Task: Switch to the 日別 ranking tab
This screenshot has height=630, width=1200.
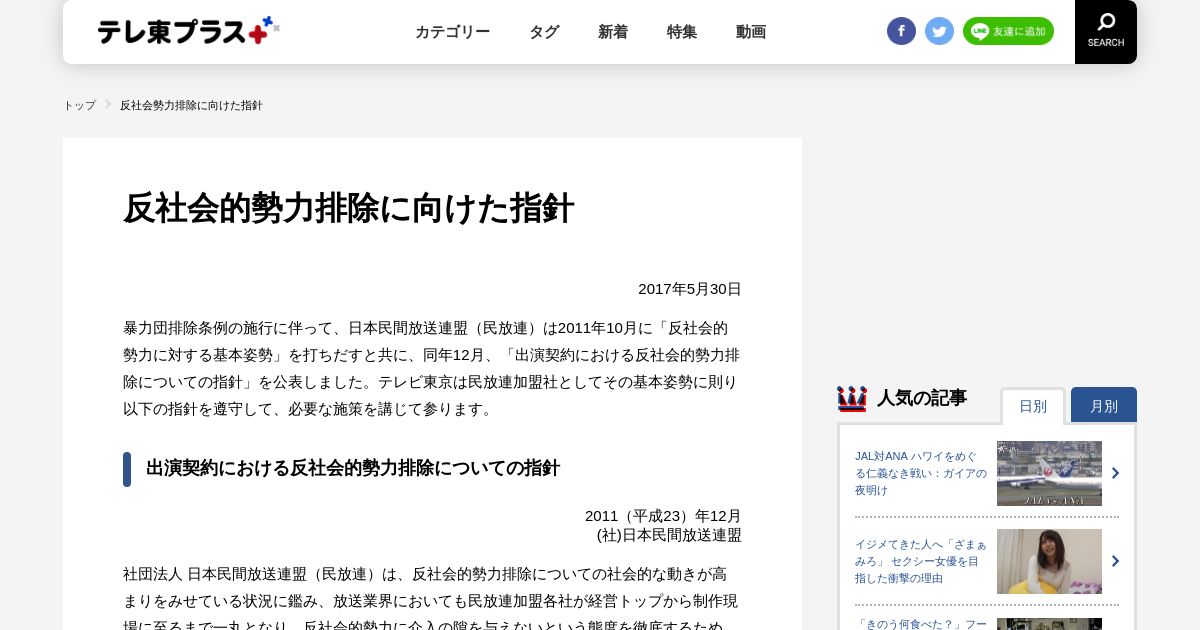Action: click(x=1033, y=406)
